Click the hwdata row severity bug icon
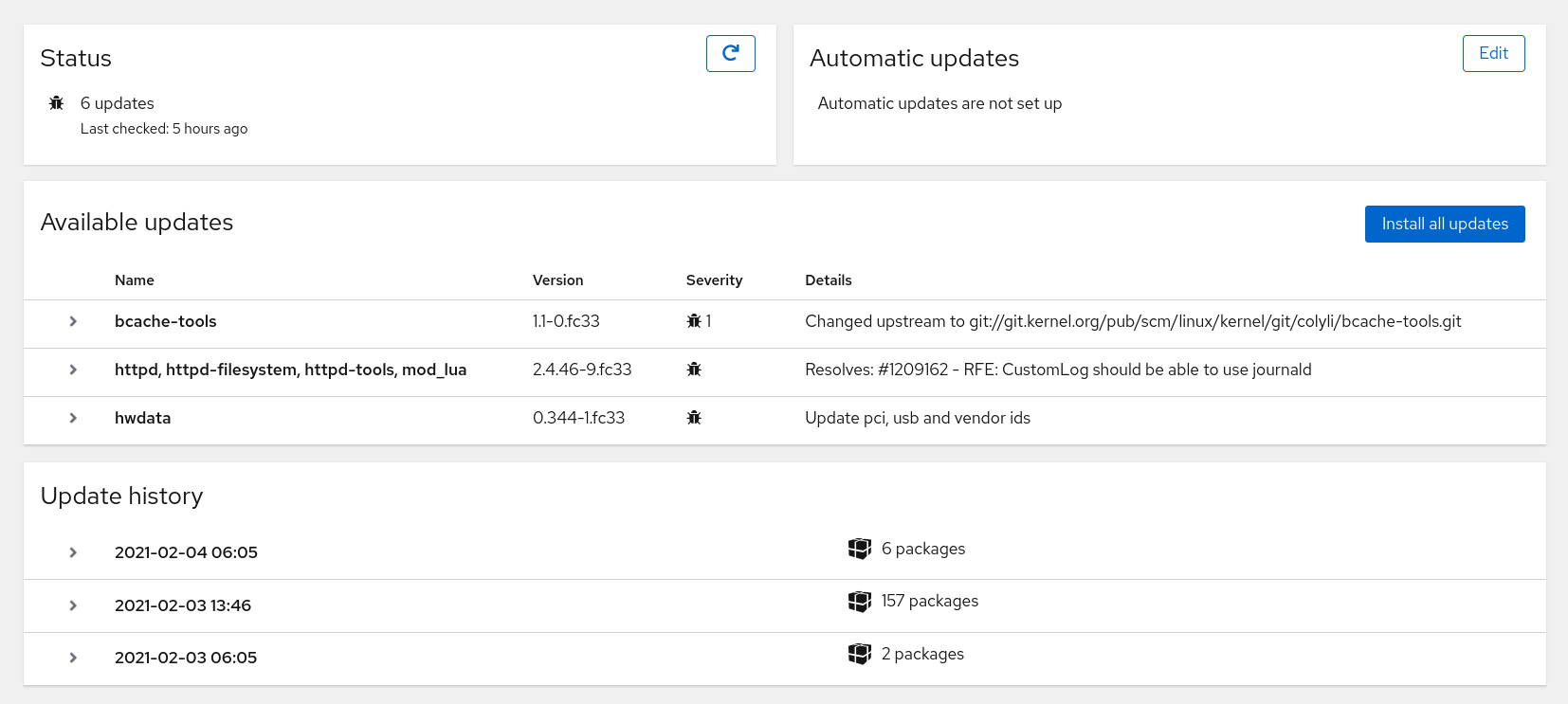1568x704 pixels. (694, 418)
